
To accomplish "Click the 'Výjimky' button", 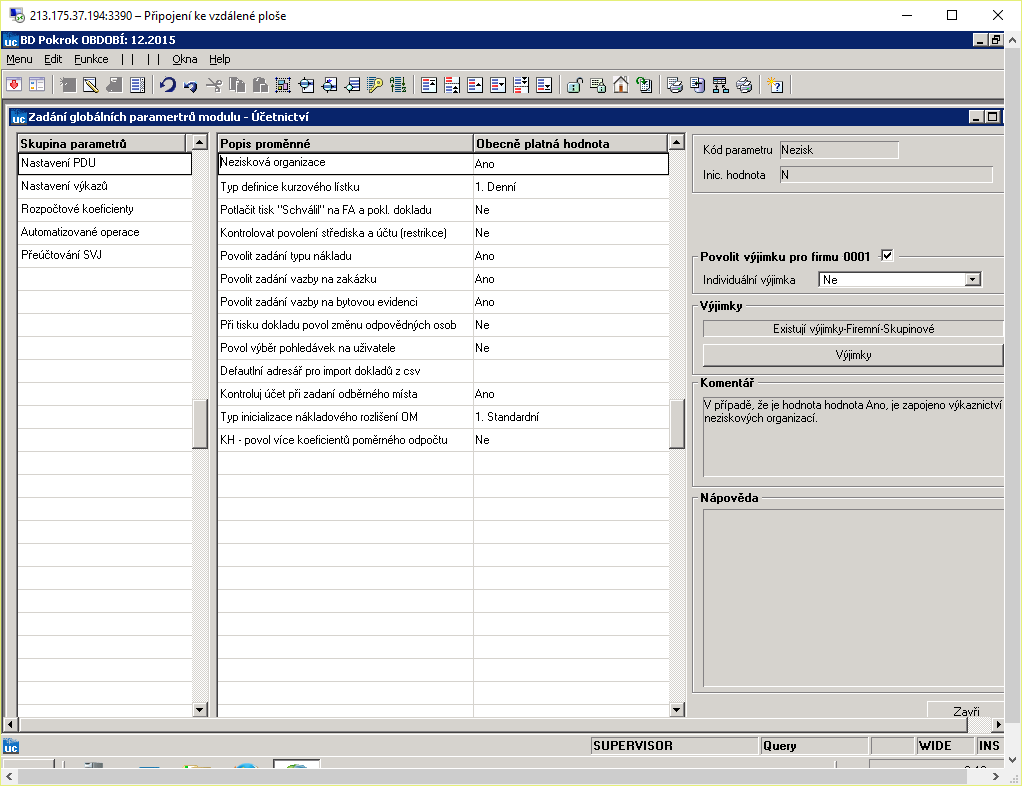I will point(853,355).
